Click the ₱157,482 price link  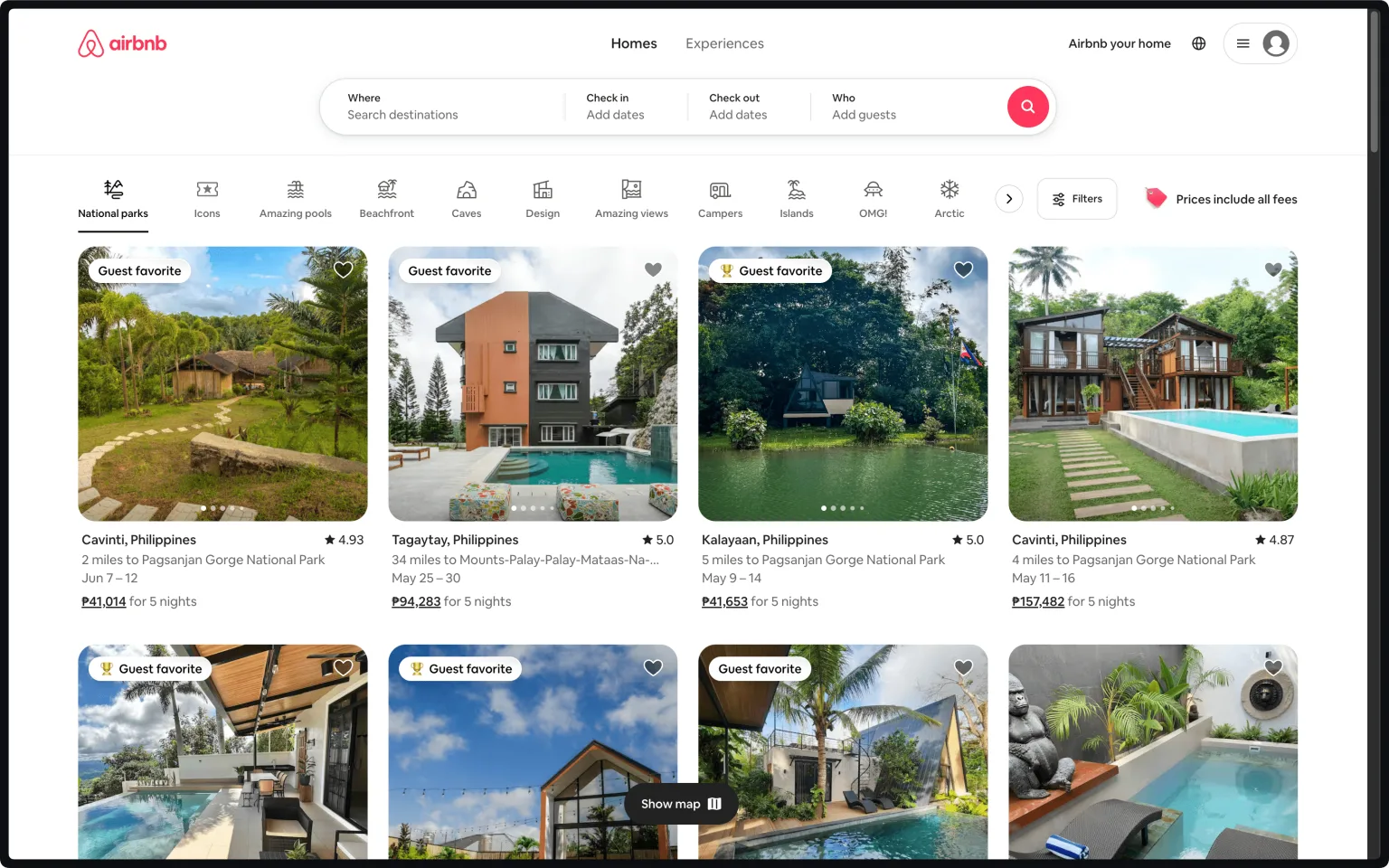click(1038, 601)
